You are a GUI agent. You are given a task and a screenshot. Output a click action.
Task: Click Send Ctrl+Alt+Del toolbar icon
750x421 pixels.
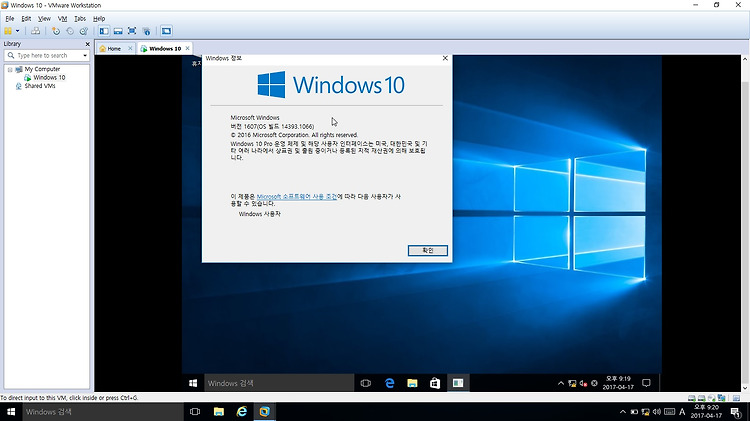pos(35,31)
